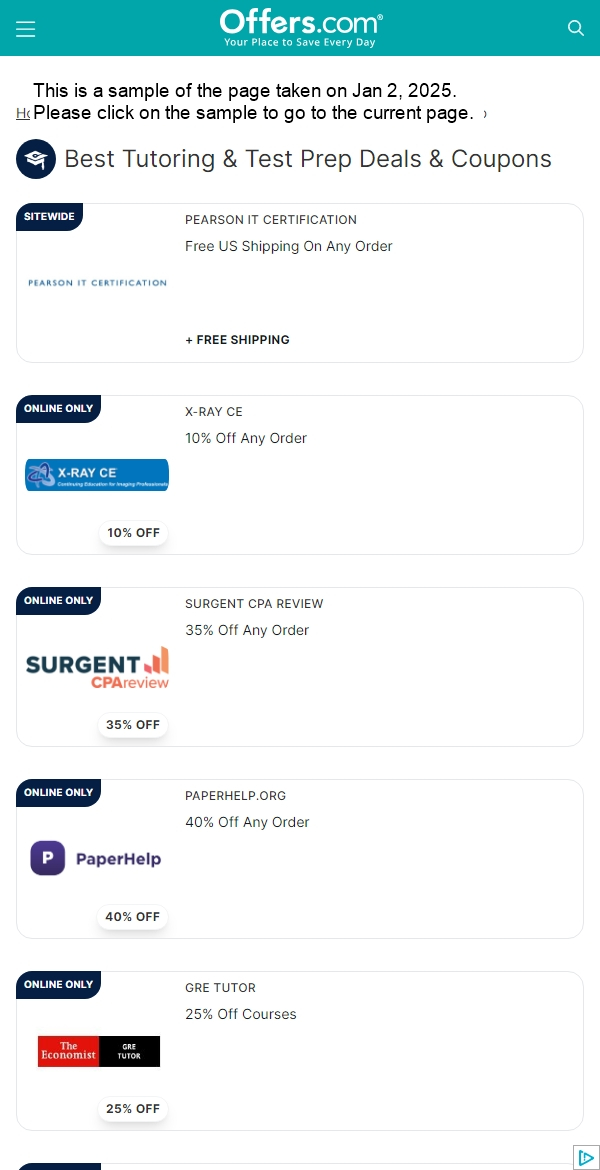Click the X-Ray CE logo image
Image resolution: width=600 pixels, height=1170 pixels.
tap(97, 475)
